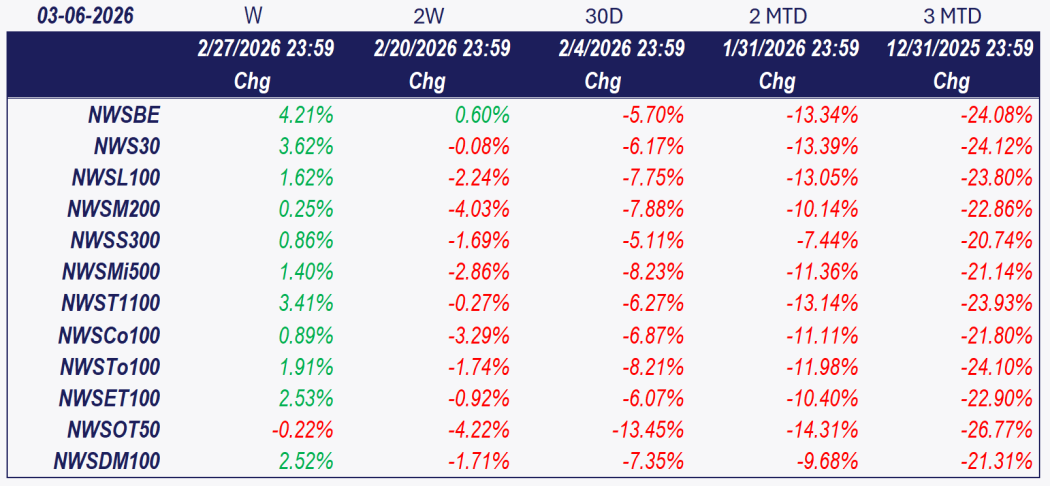Image resolution: width=1050 pixels, height=486 pixels.
Task: Click the 2/27/2026 23:59 date header
Action: (x=266, y=48)
